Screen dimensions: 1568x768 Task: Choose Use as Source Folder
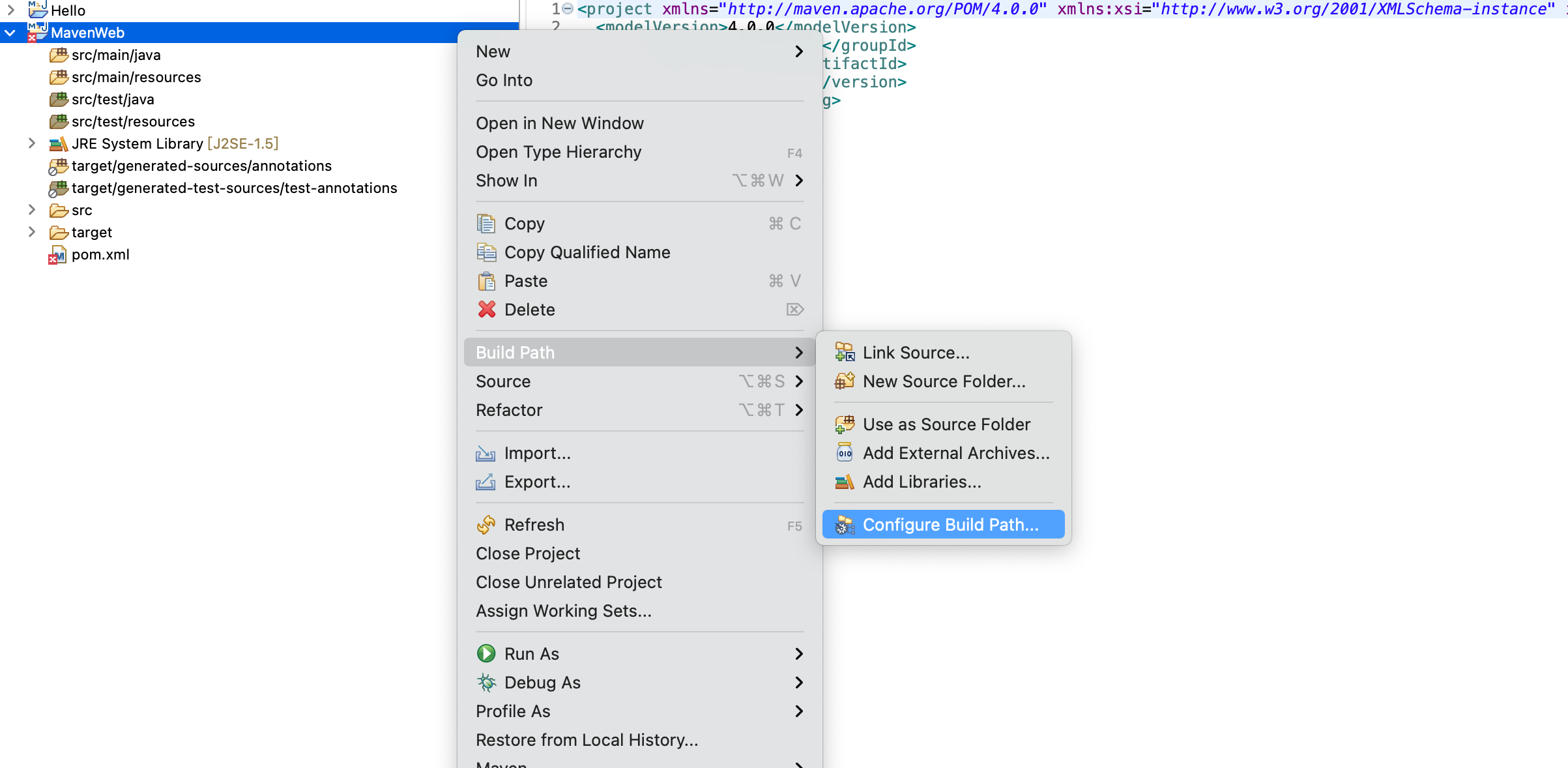click(946, 424)
